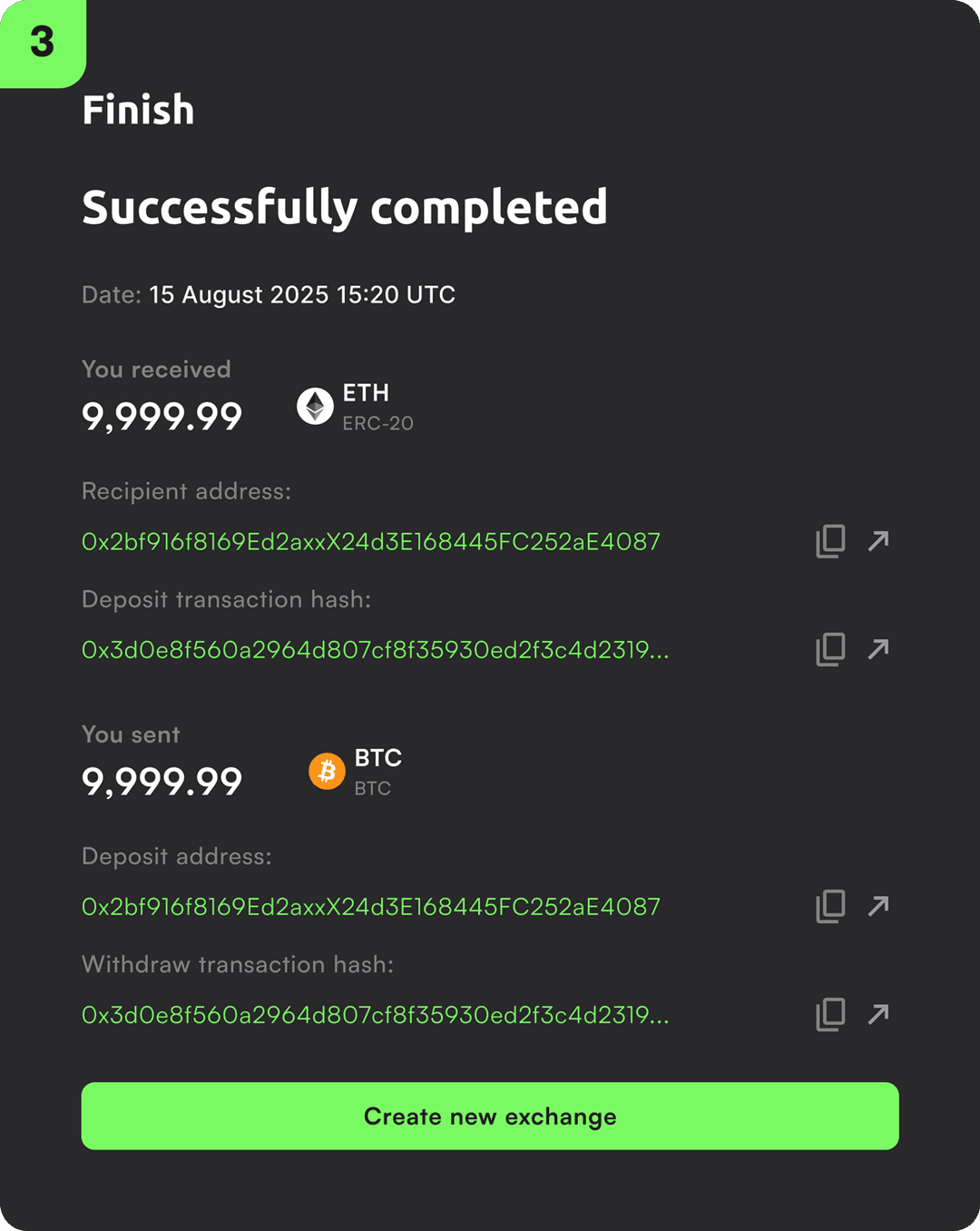
Task: Copy the withdraw transaction hash
Action: (830, 1014)
